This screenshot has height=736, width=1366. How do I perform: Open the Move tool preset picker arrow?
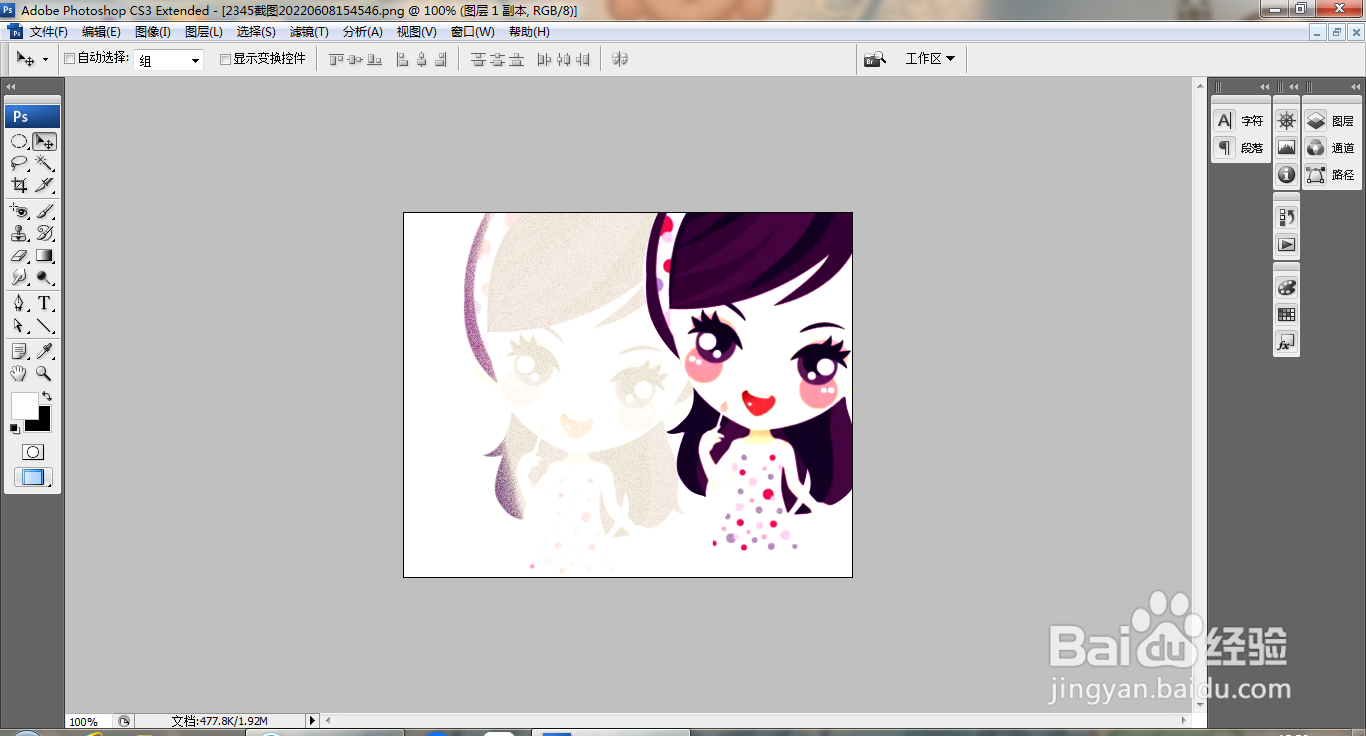45,60
